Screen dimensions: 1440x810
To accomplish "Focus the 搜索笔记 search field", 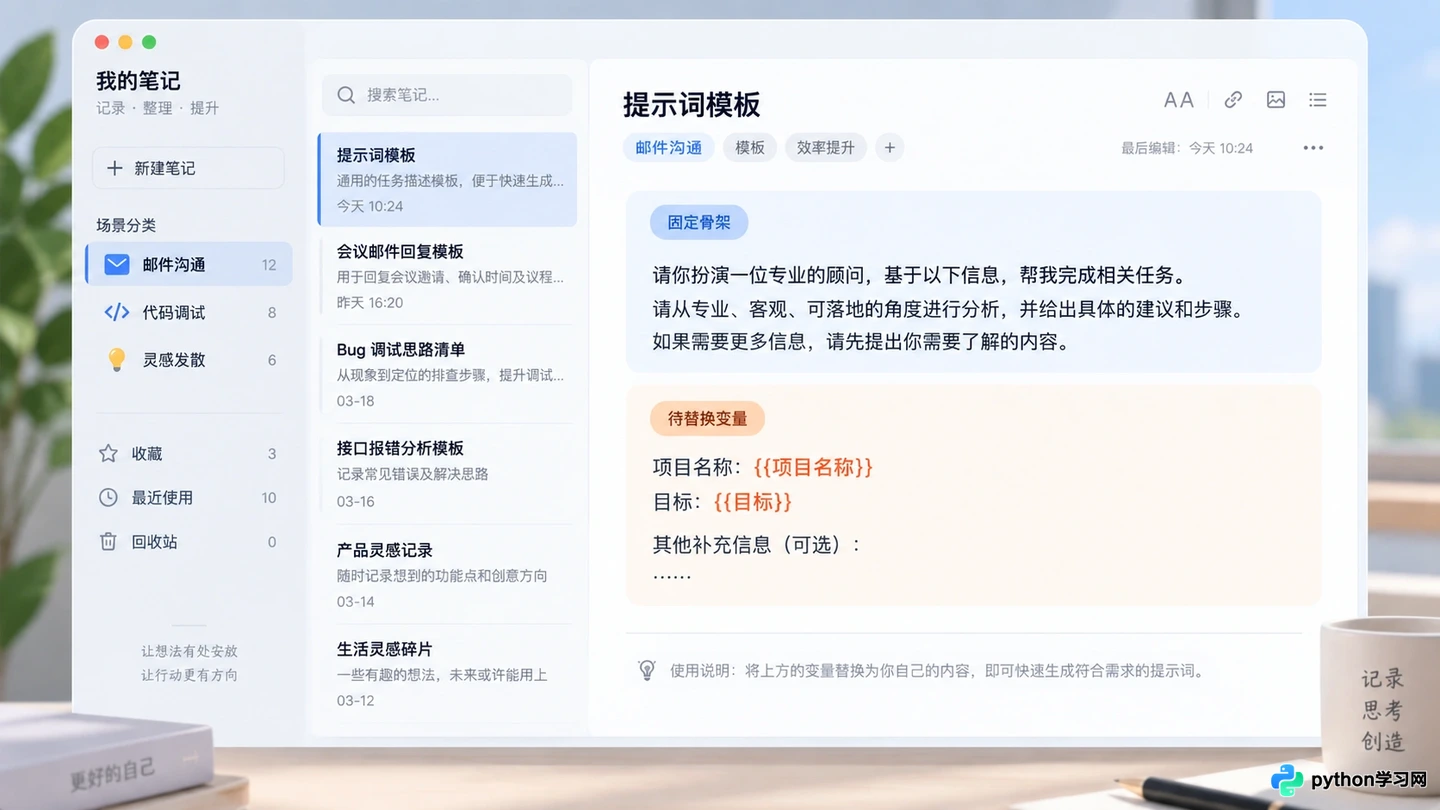I will tap(447, 95).
